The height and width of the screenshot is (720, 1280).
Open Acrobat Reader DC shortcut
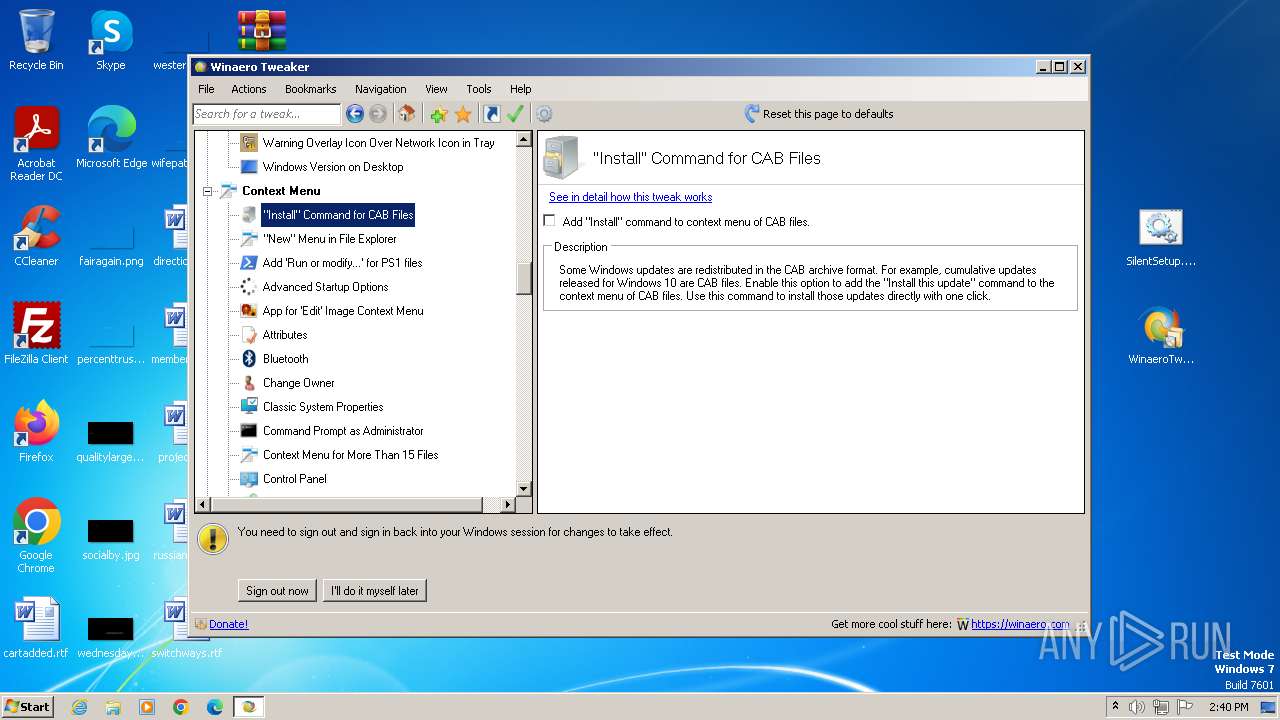[x=36, y=144]
